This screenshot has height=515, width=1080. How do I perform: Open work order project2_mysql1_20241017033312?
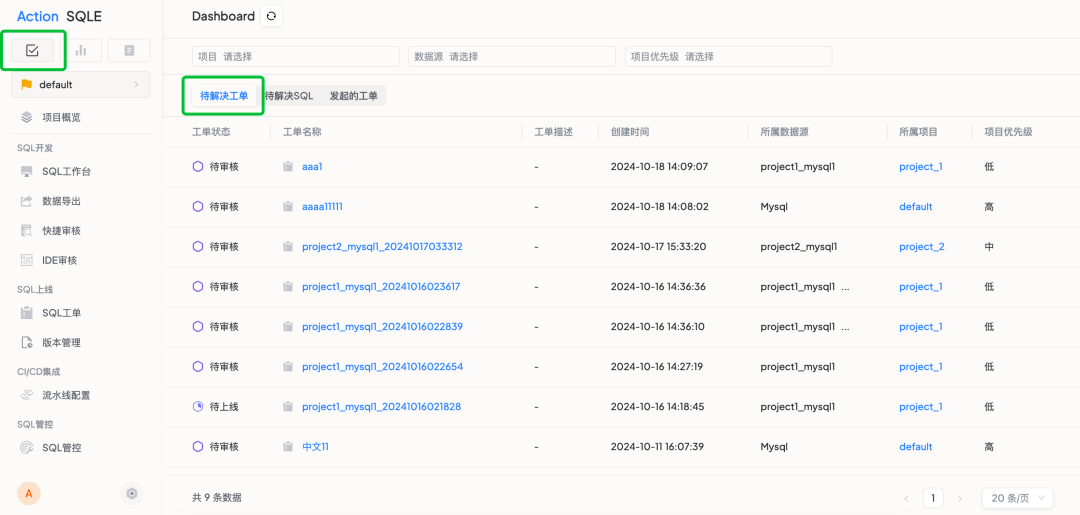[x=382, y=246]
